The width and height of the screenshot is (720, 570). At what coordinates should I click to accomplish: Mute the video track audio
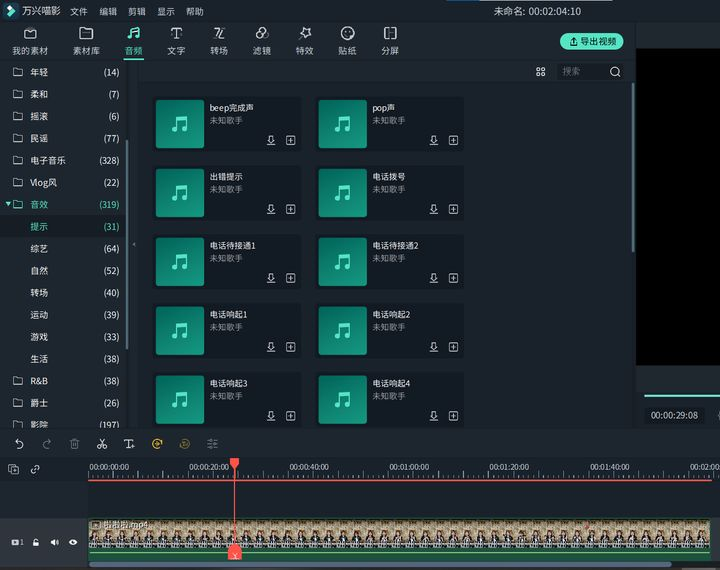pyautogui.click(x=55, y=542)
